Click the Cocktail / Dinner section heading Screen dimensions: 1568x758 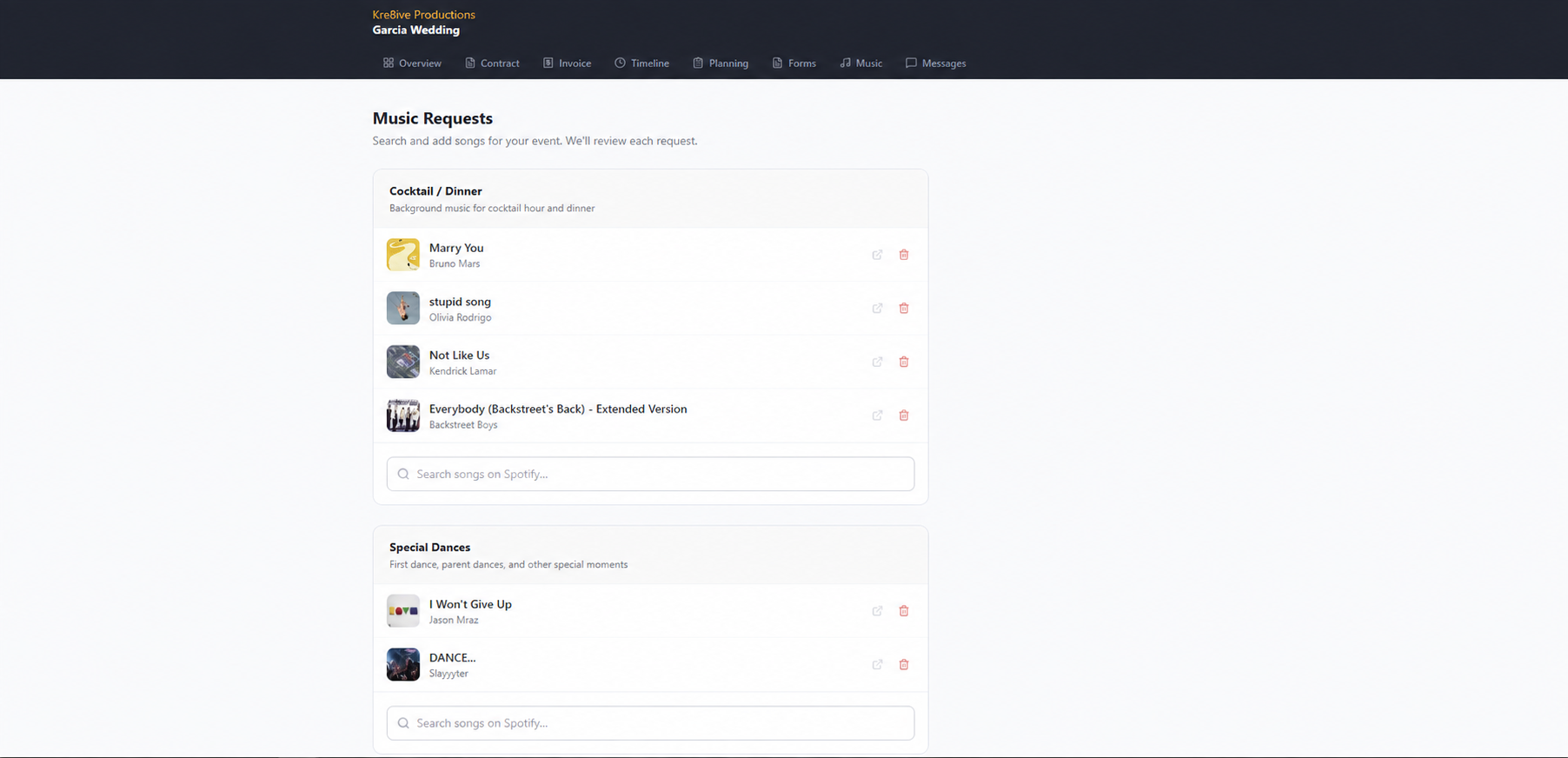(435, 191)
